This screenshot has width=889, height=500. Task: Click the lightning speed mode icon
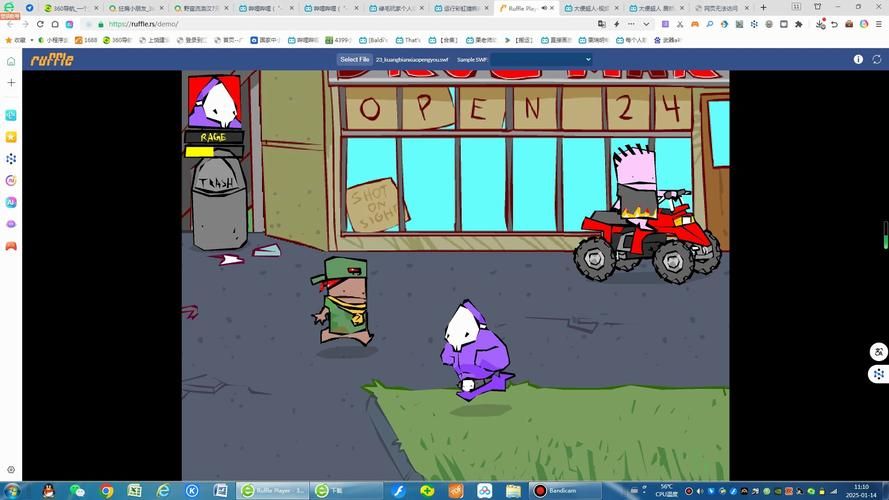tap(616, 24)
